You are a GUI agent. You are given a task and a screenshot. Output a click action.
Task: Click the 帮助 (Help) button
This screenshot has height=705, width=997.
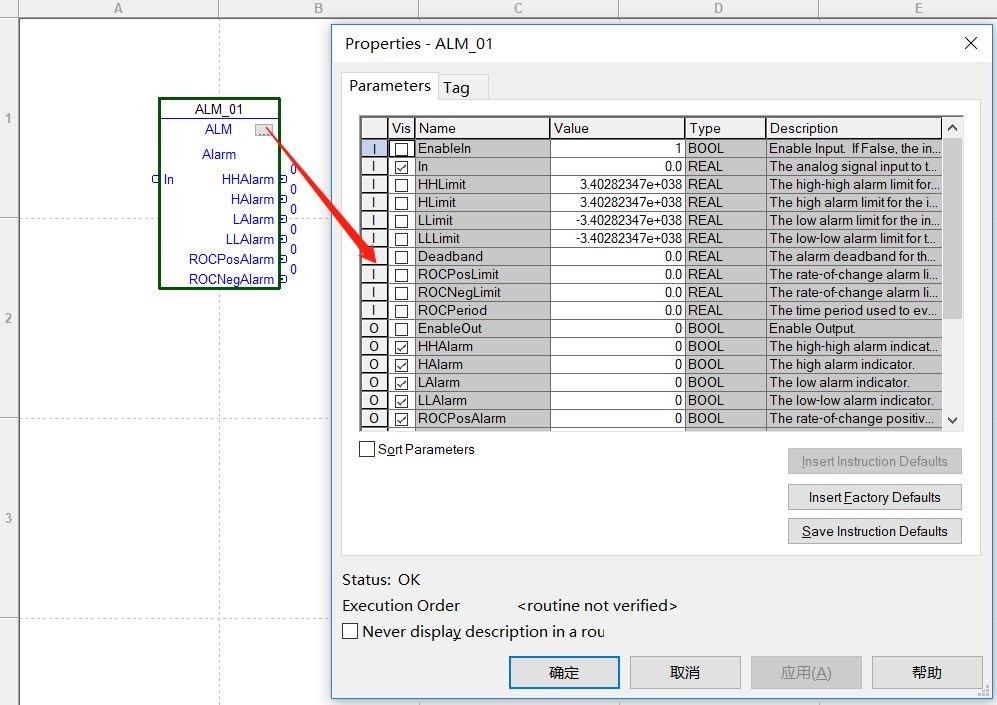926,673
